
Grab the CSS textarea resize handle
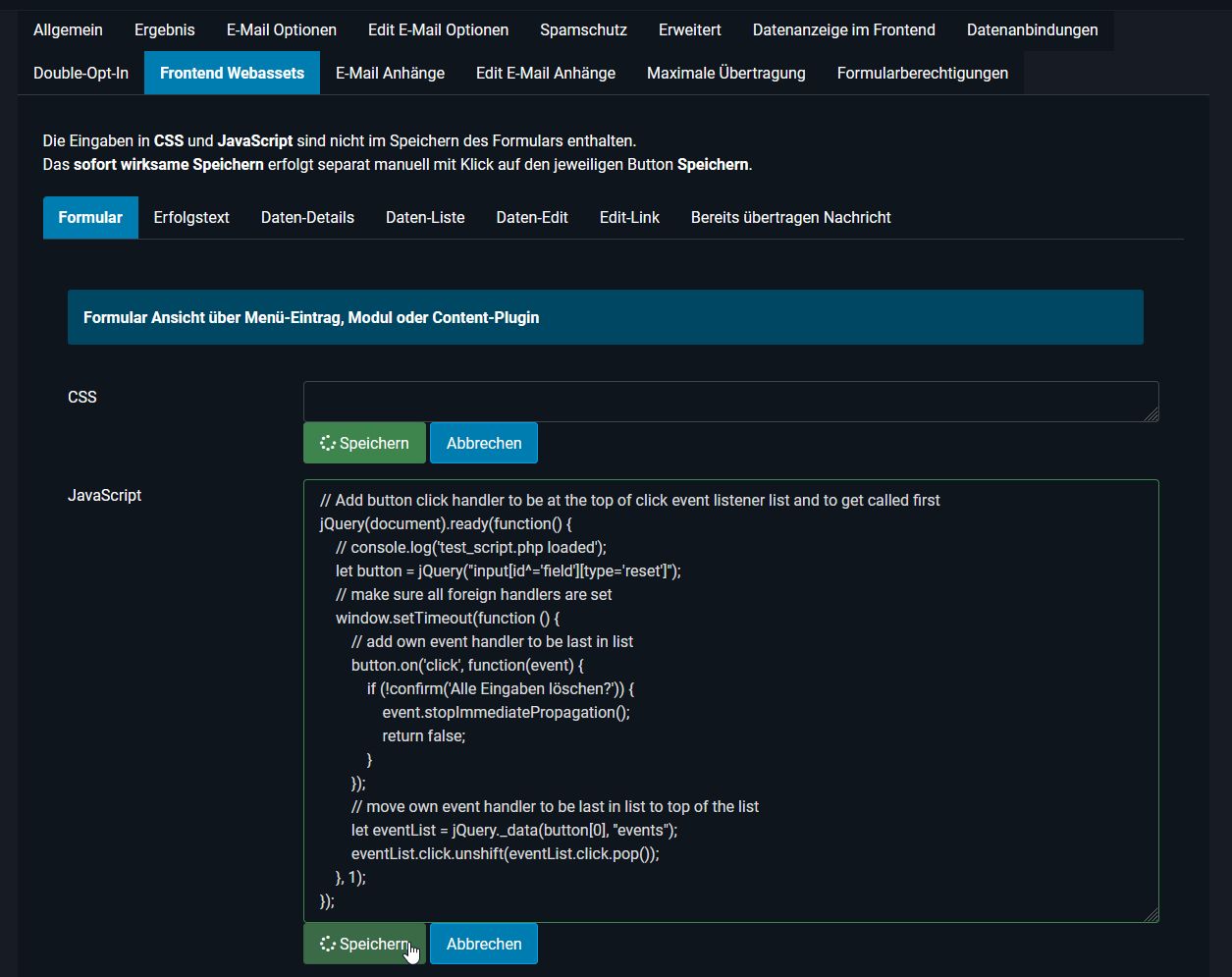(1152, 414)
